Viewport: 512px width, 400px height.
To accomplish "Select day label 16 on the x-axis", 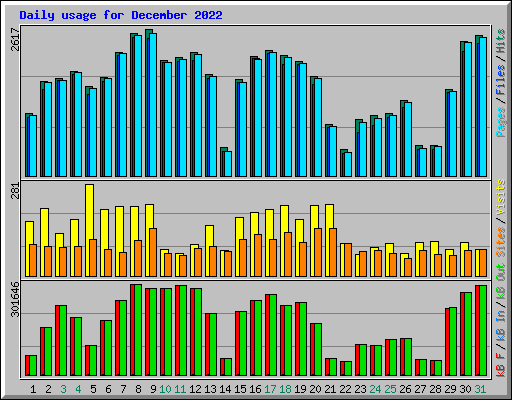I will coord(255,389).
